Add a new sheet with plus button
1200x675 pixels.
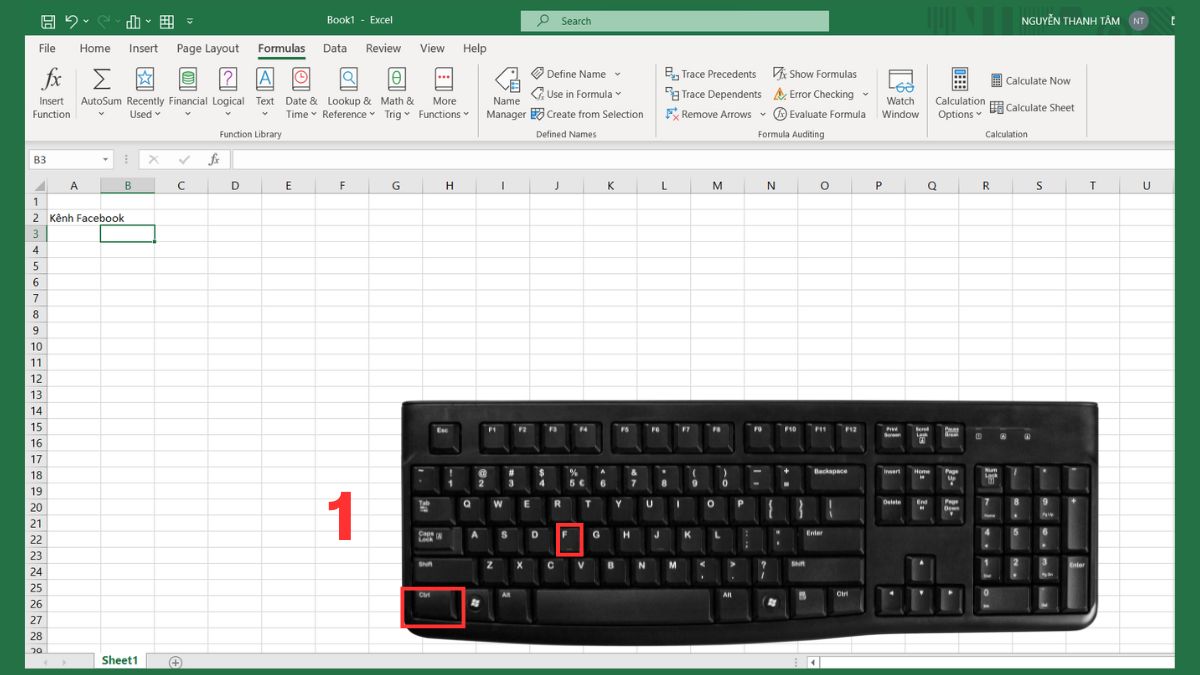click(x=176, y=662)
